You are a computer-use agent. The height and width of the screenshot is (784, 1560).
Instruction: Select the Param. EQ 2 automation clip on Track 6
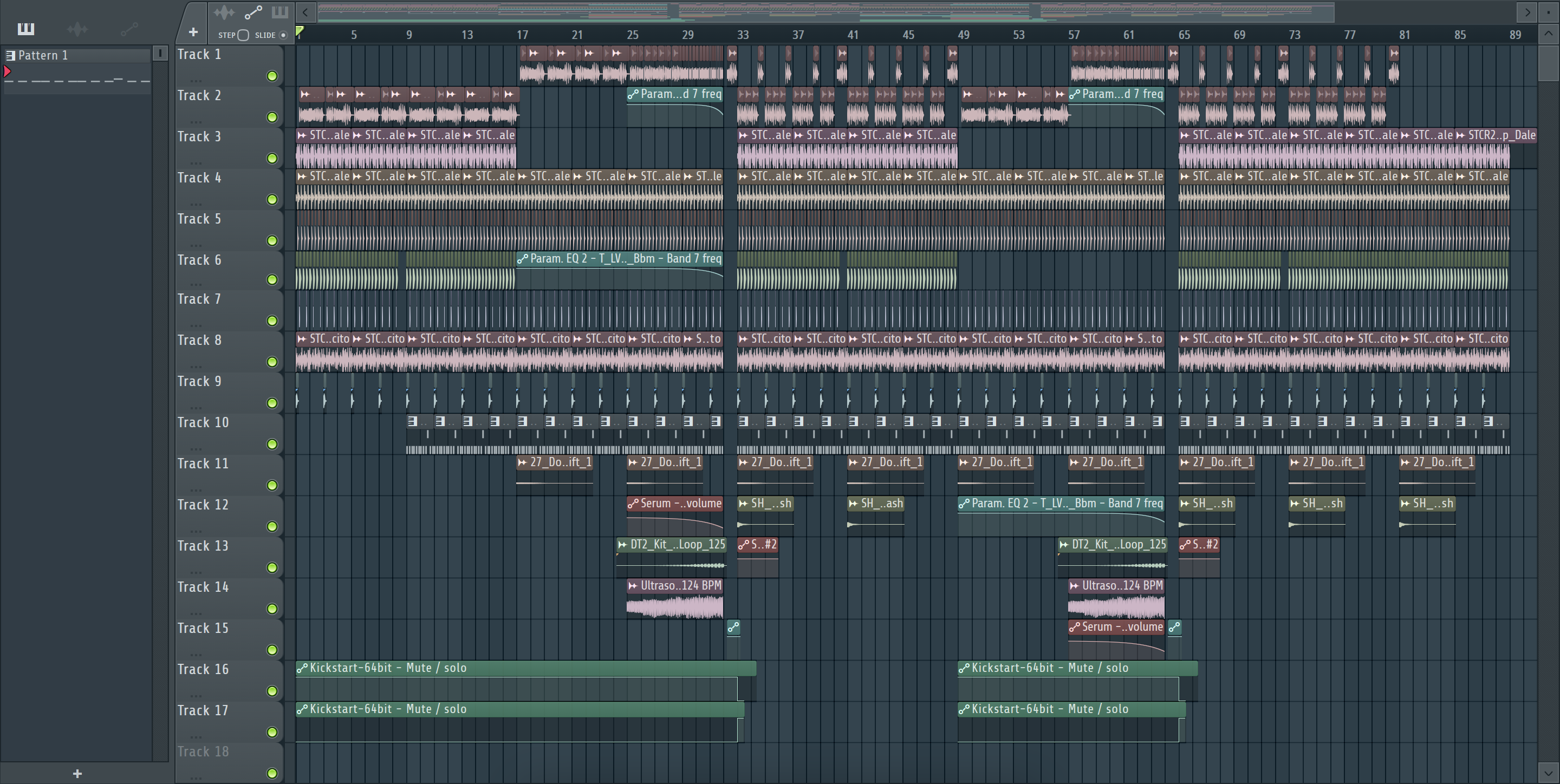pyautogui.click(x=620, y=271)
